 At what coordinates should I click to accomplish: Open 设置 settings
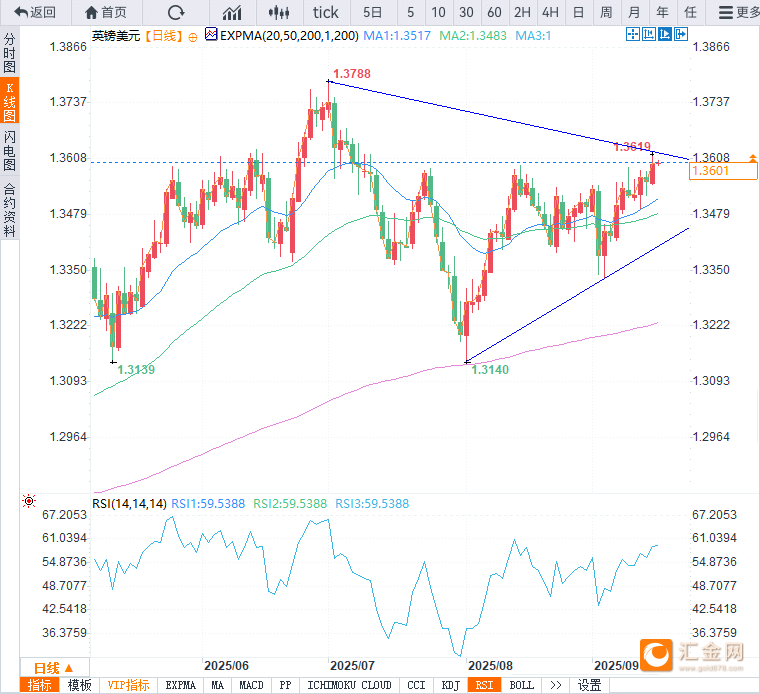coord(589,685)
